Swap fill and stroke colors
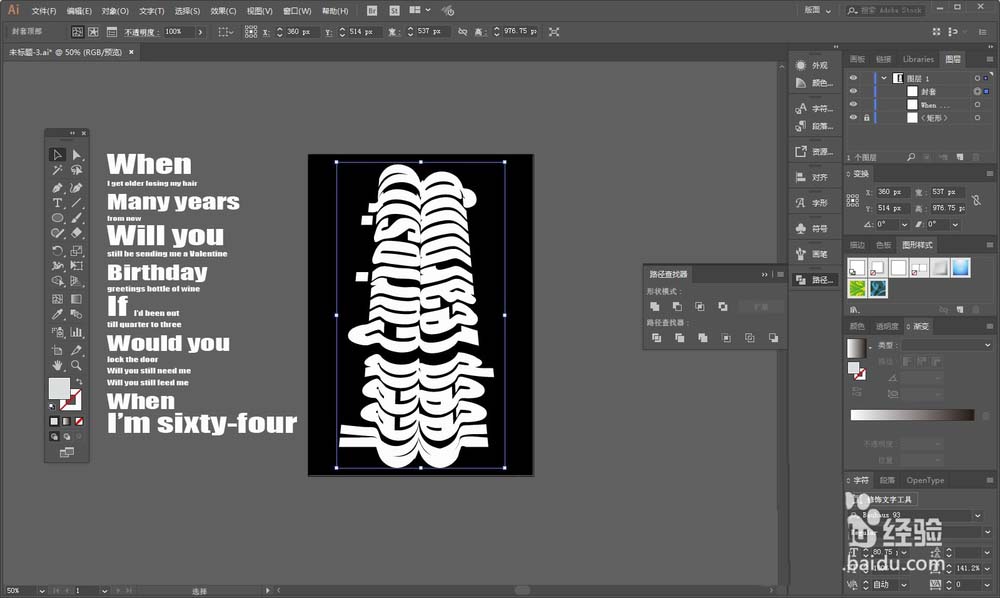 [80, 381]
